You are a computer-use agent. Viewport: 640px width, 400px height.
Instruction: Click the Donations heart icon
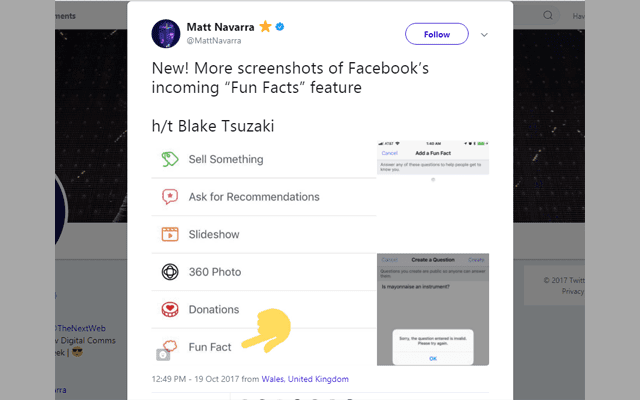click(x=170, y=309)
